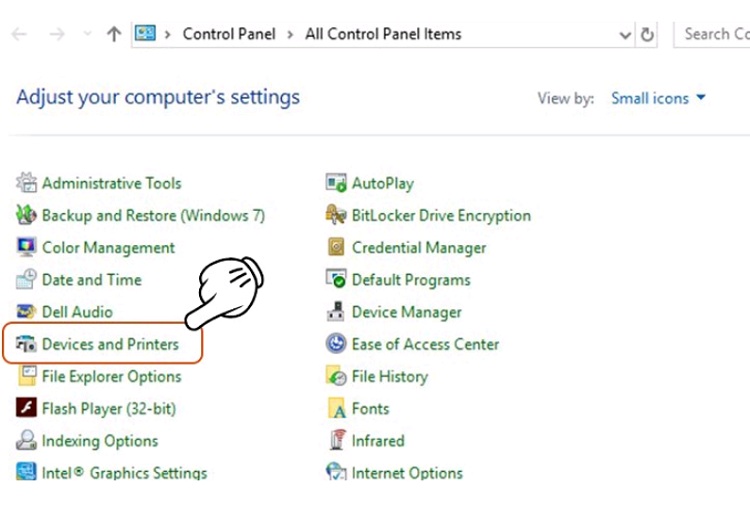Click the Administrative Tools gear icon
The image size is (750, 519).
26,183
